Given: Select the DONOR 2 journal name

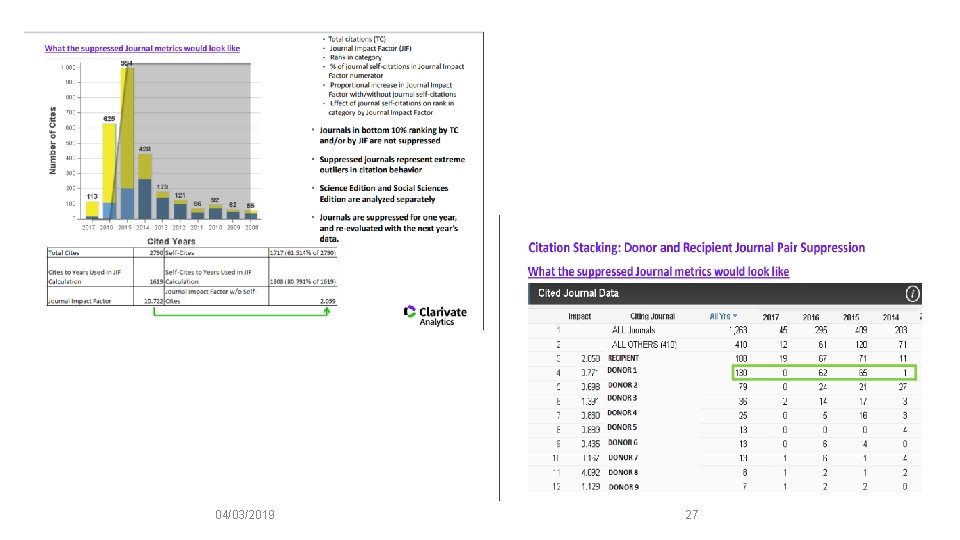Looking at the screenshot, I should point(622,385).
